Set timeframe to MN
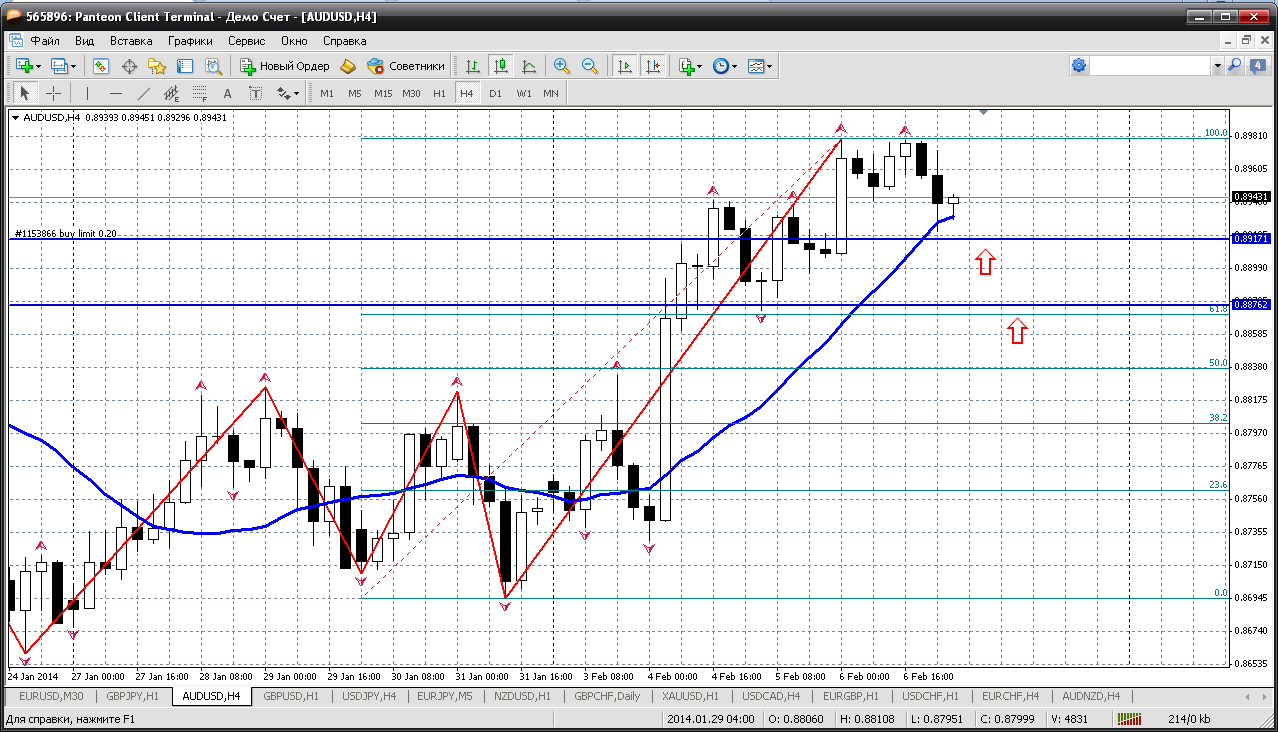 click(551, 93)
